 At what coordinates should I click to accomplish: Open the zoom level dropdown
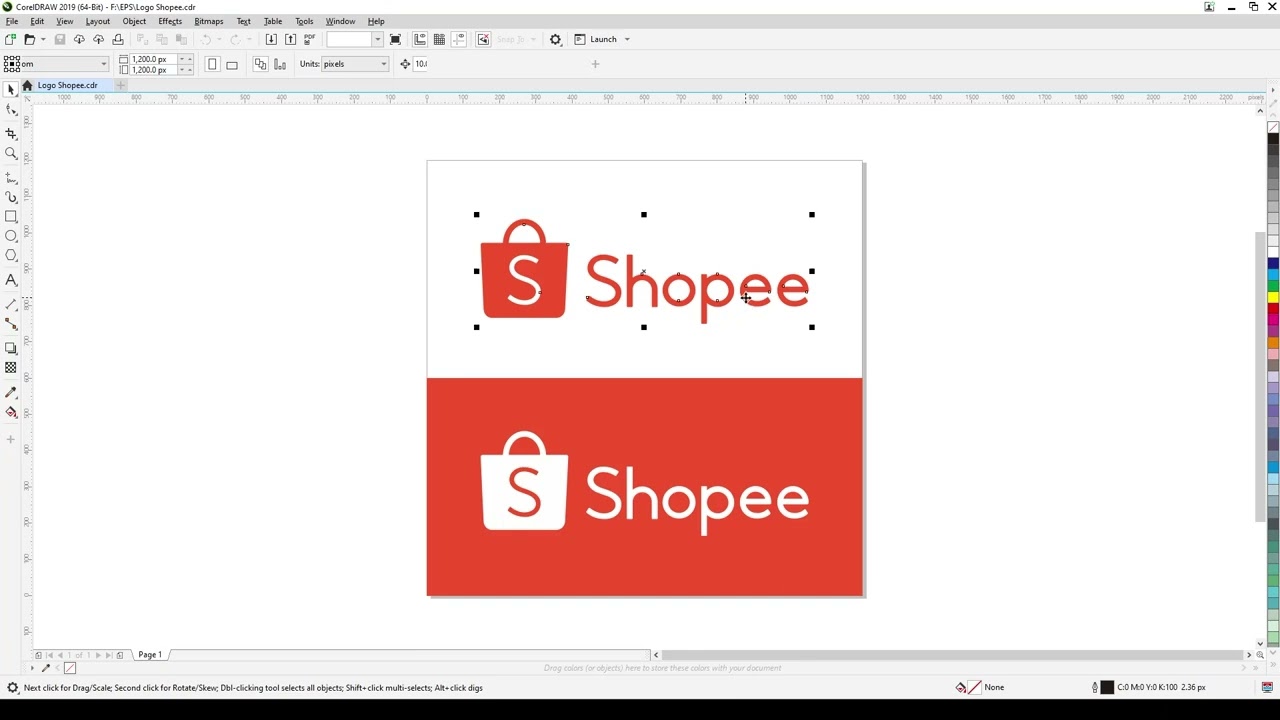[x=377, y=39]
